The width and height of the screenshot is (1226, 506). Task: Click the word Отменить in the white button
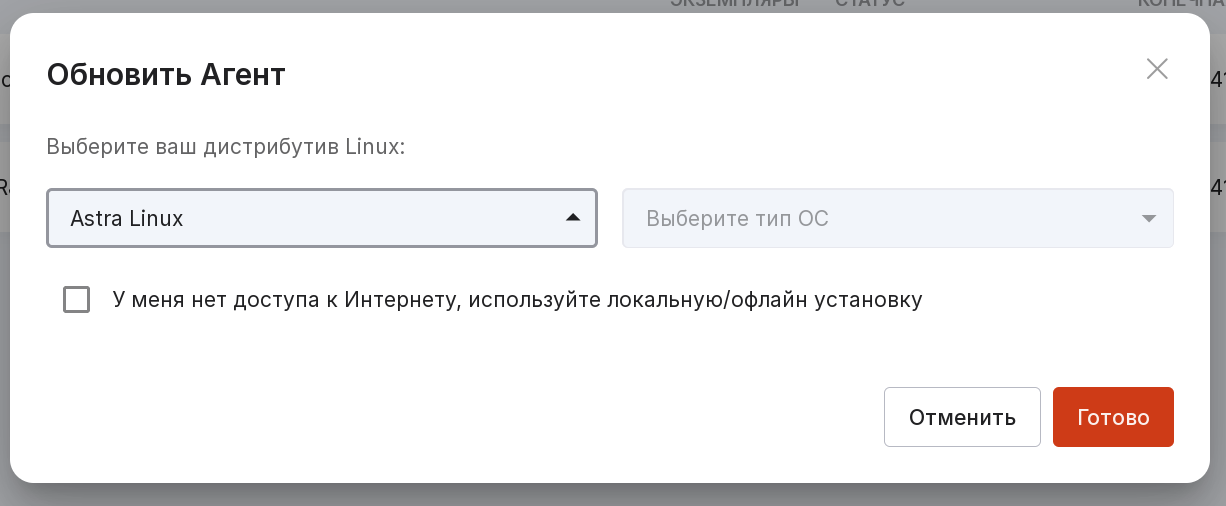coord(962,417)
